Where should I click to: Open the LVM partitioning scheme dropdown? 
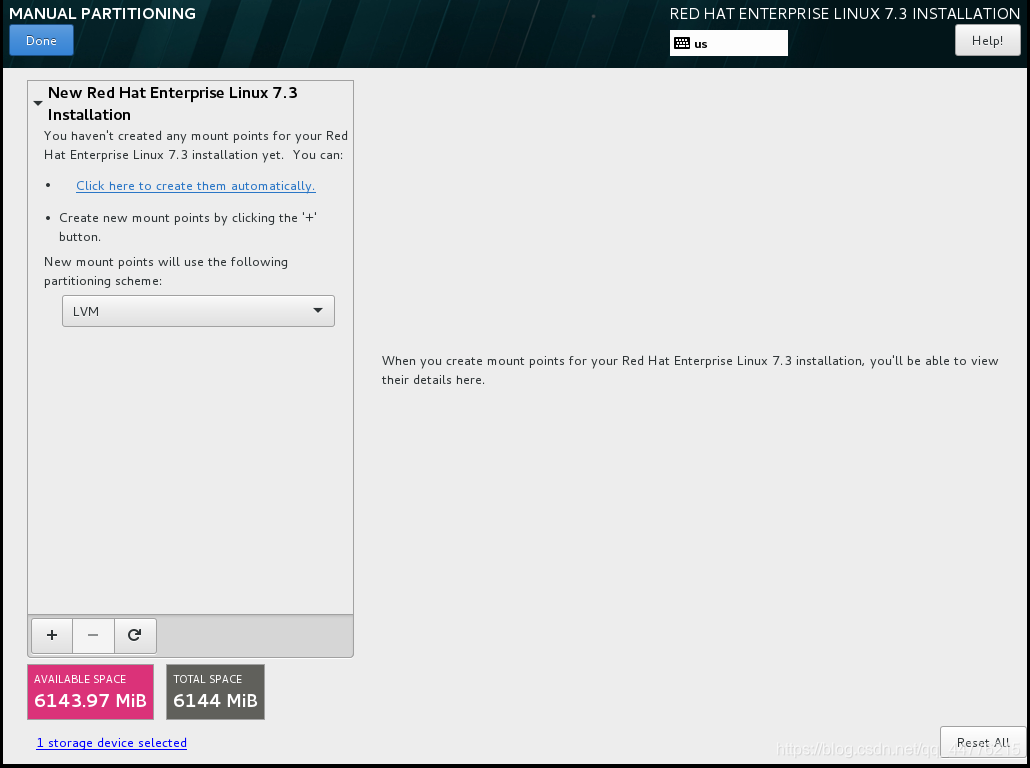click(198, 311)
